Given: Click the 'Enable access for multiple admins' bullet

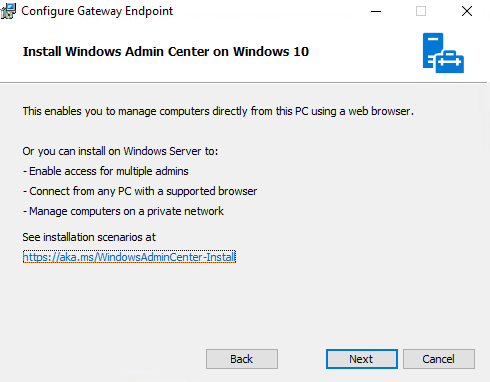Looking at the screenshot, I should point(105,171).
